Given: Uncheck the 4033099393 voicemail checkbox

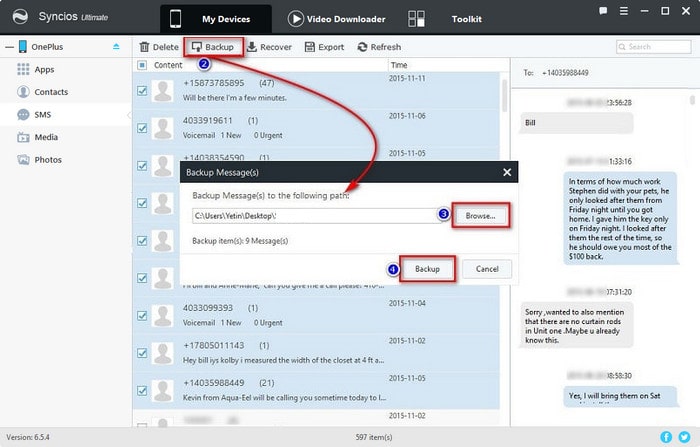Looking at the screenshot, I should click(142, 316).
